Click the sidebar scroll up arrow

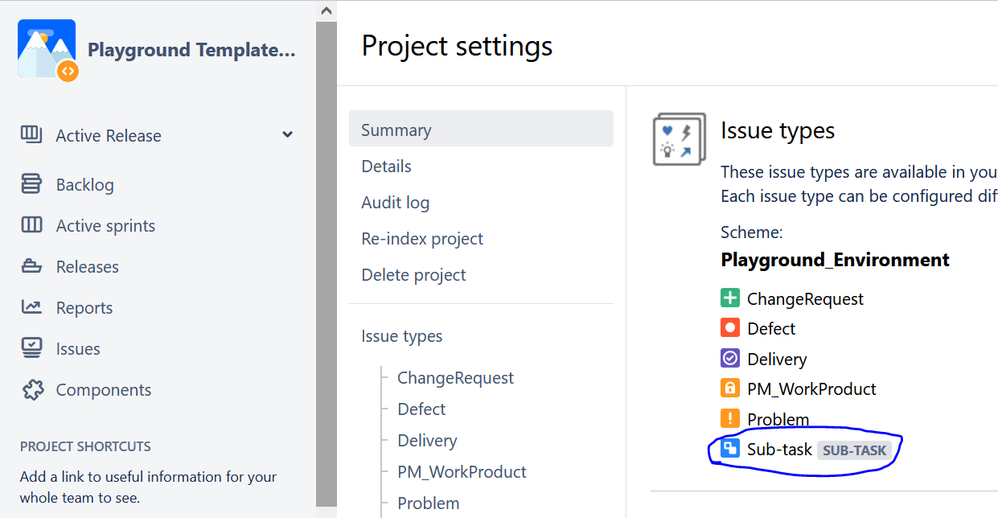(x=326, y=10)
